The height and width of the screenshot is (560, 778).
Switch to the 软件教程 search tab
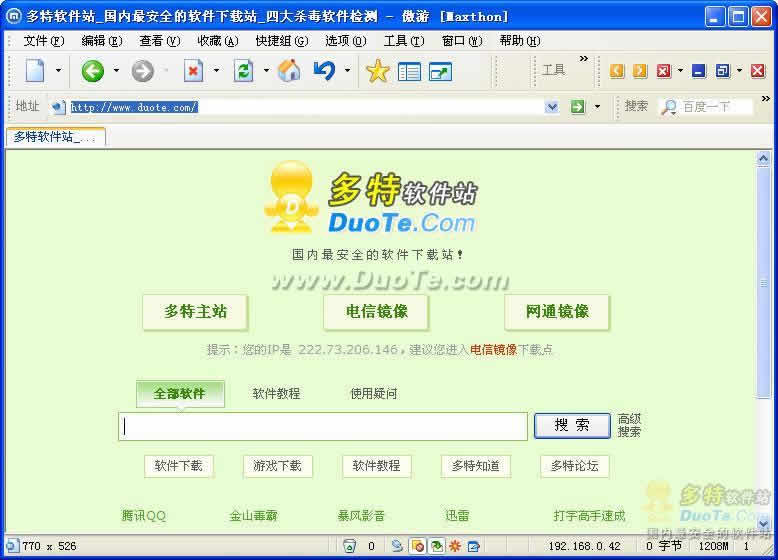pyautogui.click(x=276, y=394)
